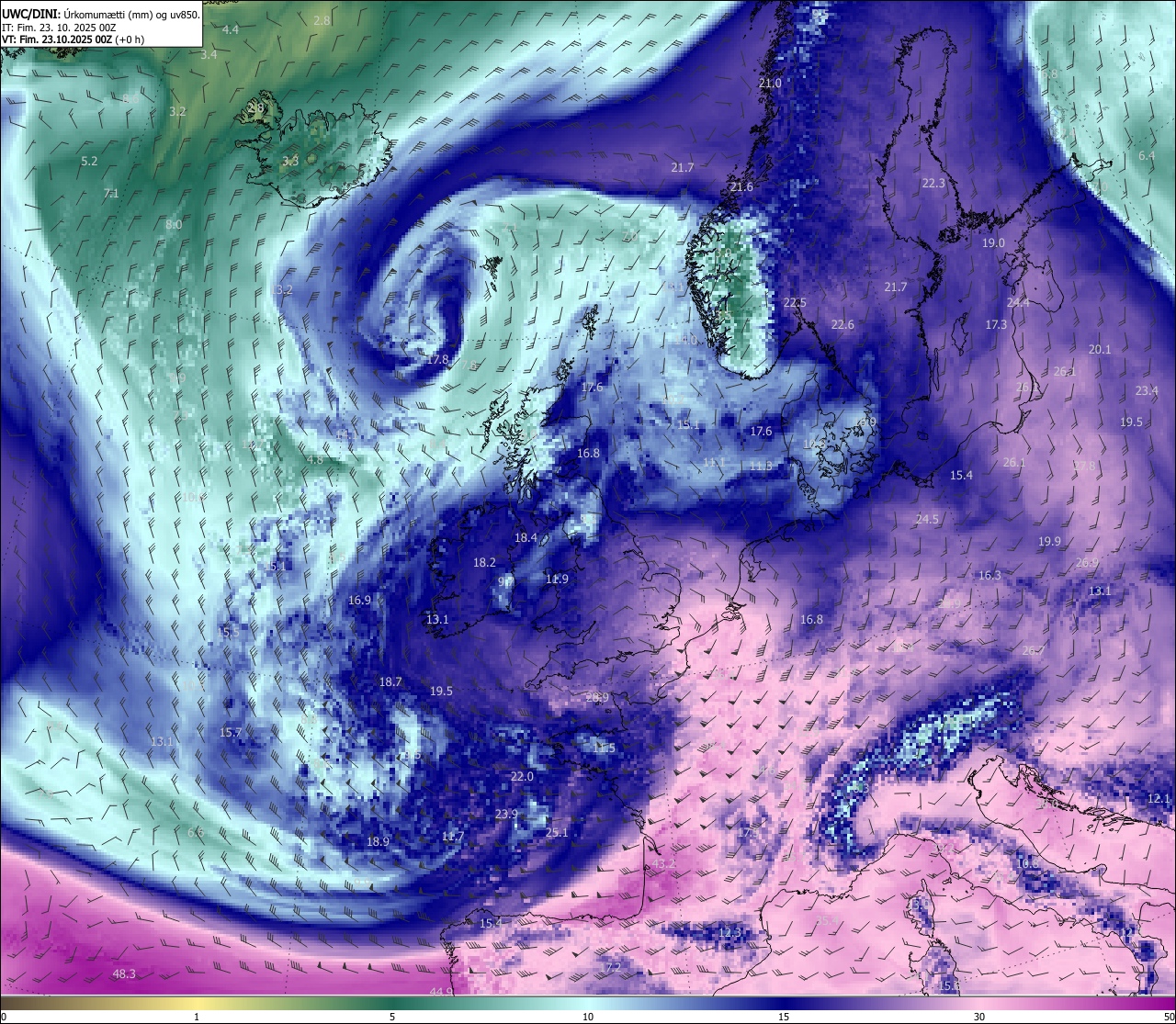Click the 18.2 value label
Image resolution: width=1176 pixels, height=1024 pixels.
[484, 563]
